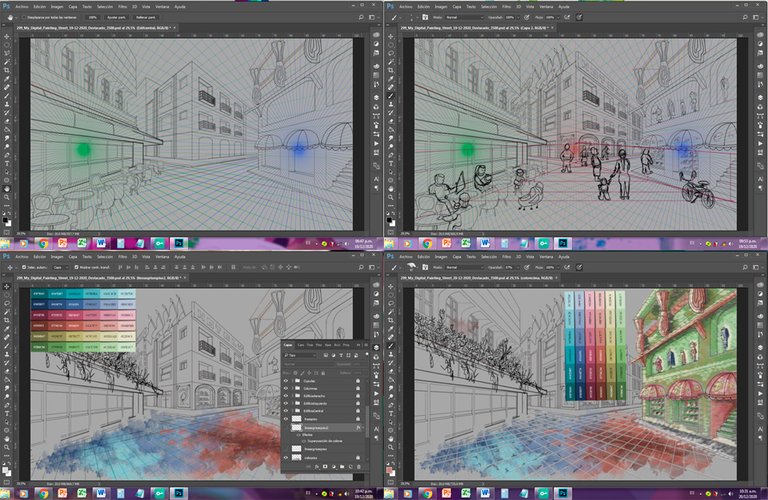Create new adjustment layer from Layers panel bottom
Screen dimensions: 768x500
click(333, 467)
